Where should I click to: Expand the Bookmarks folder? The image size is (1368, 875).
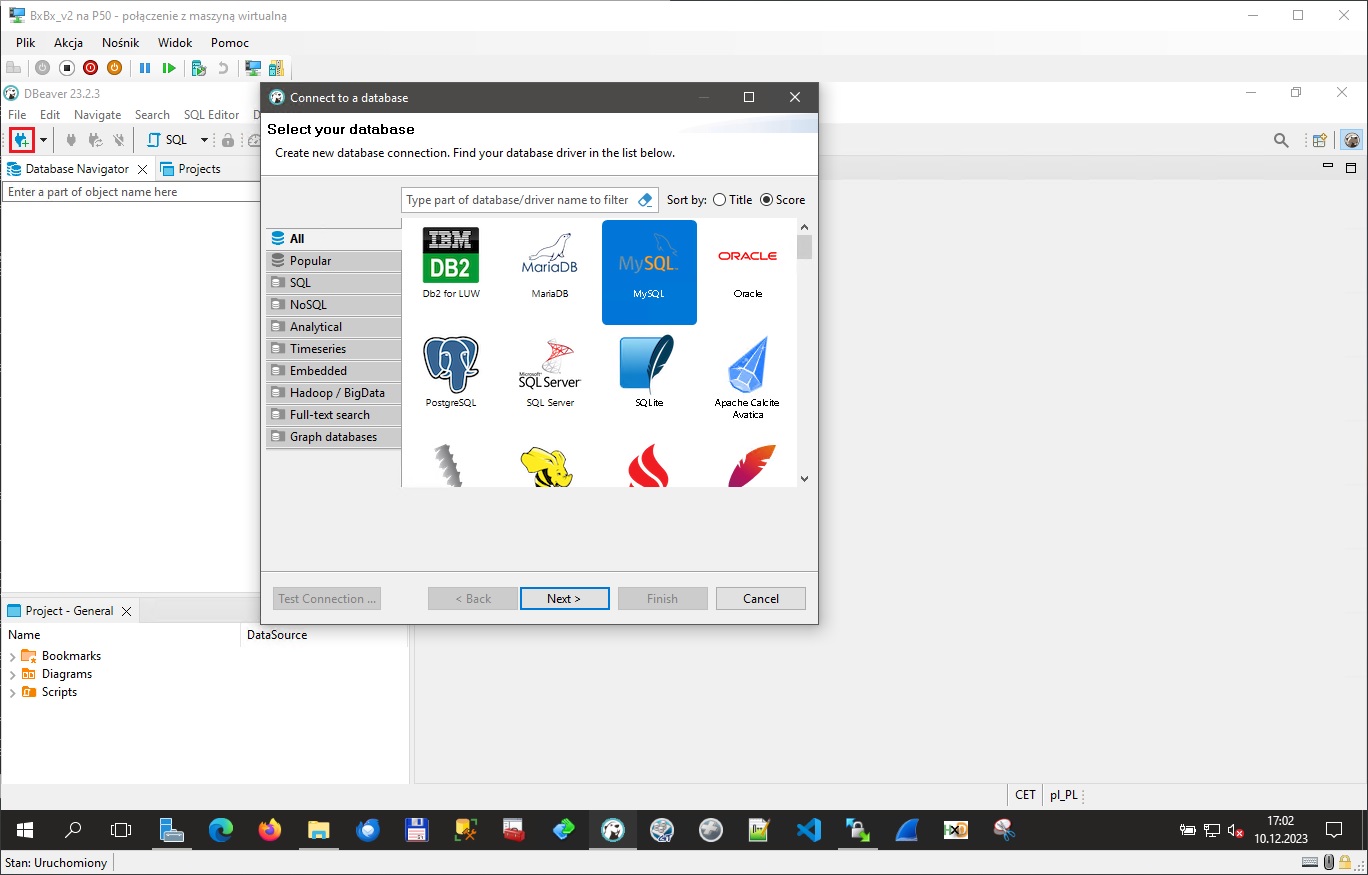[x=13, y=656]
